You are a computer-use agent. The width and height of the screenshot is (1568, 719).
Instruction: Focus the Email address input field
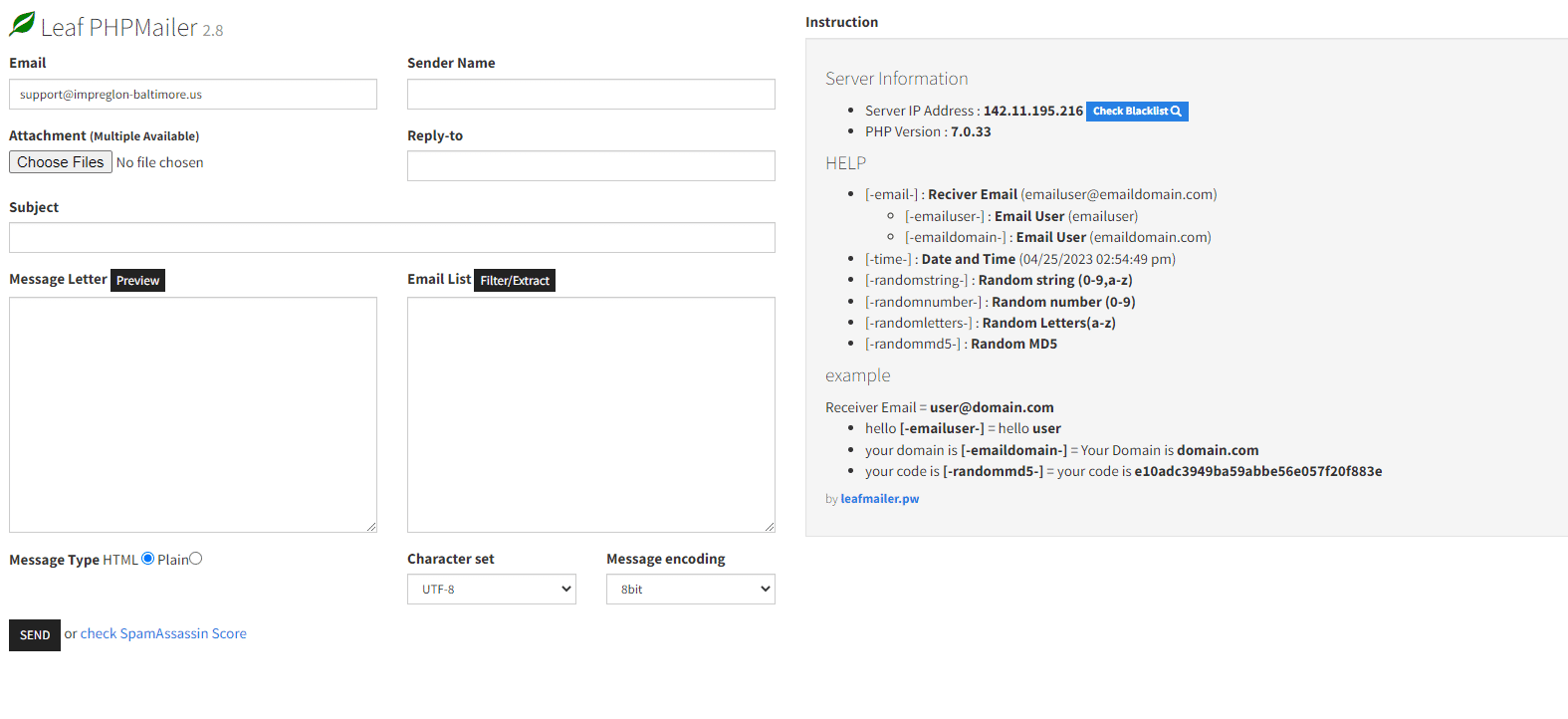[x=193, y=95]
